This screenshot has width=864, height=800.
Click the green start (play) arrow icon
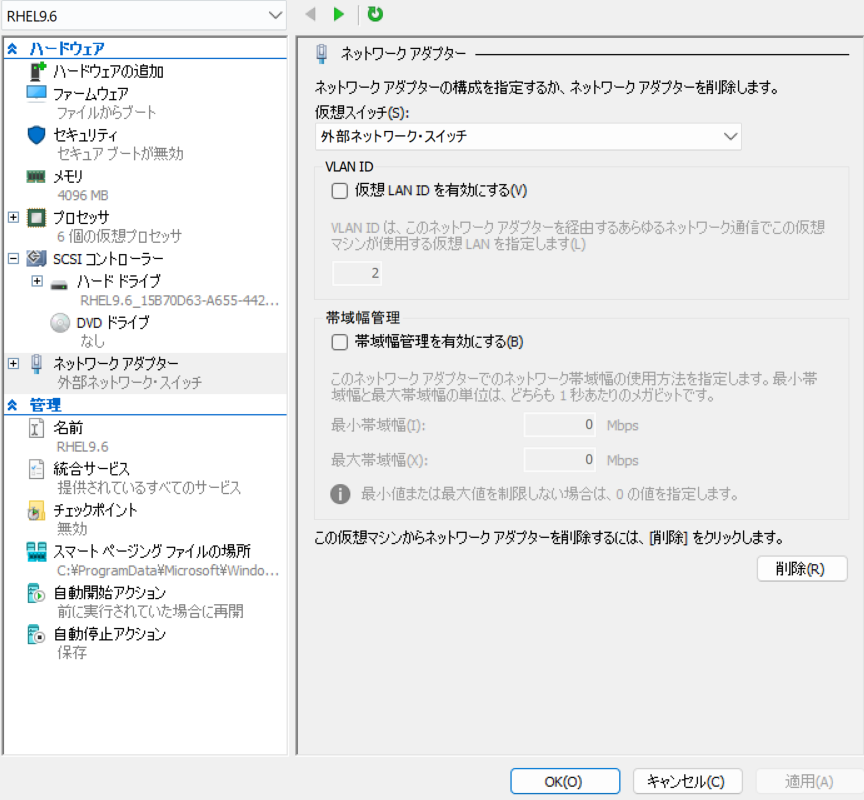tap(338, 14)
